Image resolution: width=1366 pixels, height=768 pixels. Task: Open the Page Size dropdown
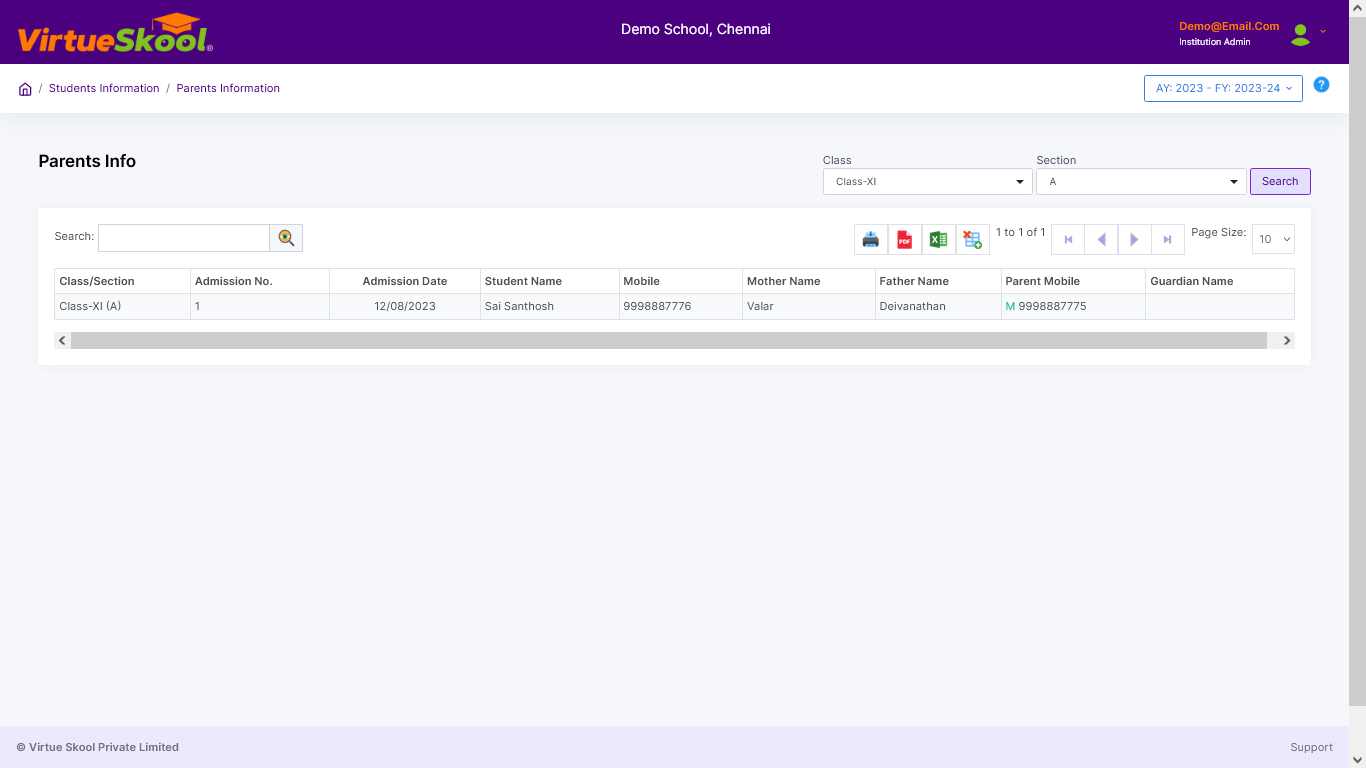(x=1273, y=239)
